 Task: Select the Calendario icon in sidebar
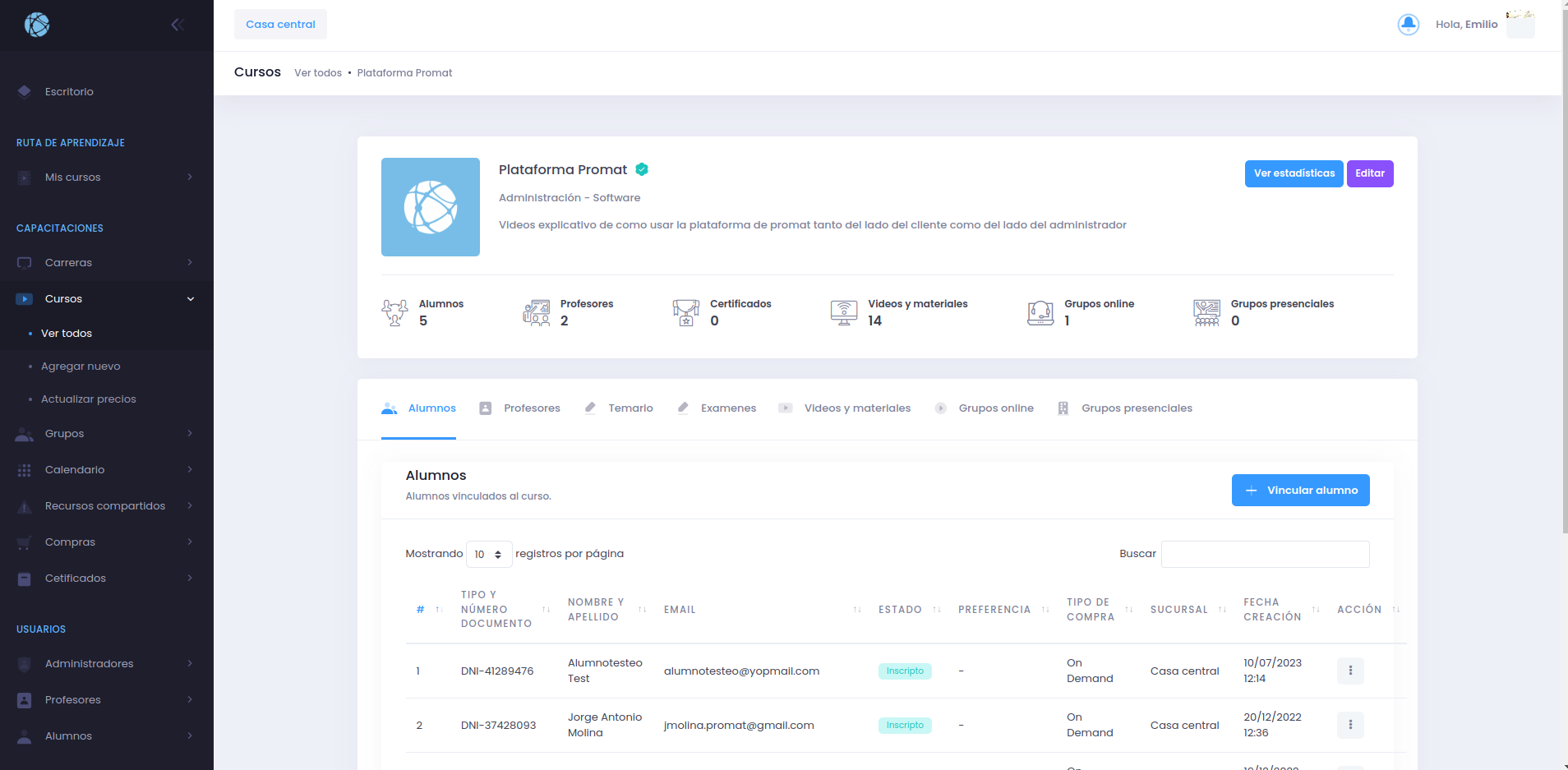24,469
